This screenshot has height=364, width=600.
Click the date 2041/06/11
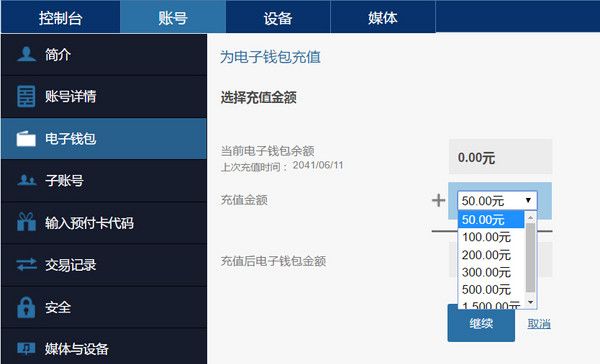318,165
